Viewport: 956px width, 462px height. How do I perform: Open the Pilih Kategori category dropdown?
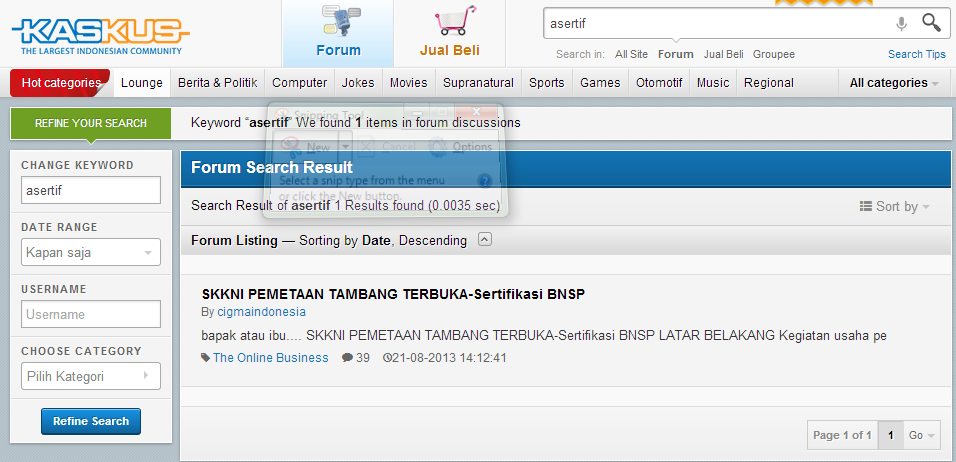91,376
